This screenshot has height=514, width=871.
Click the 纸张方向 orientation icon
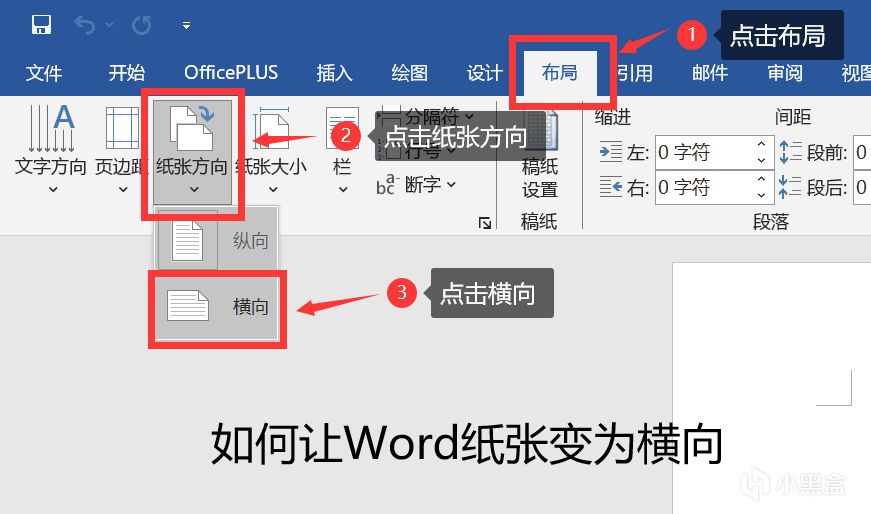click(192, 128)
